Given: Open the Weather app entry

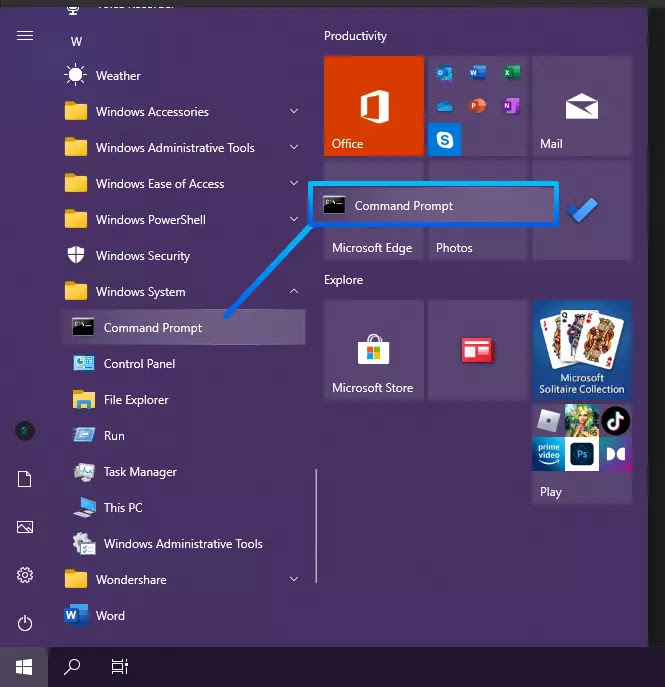Looking at the screenshot, I should 183,76.
